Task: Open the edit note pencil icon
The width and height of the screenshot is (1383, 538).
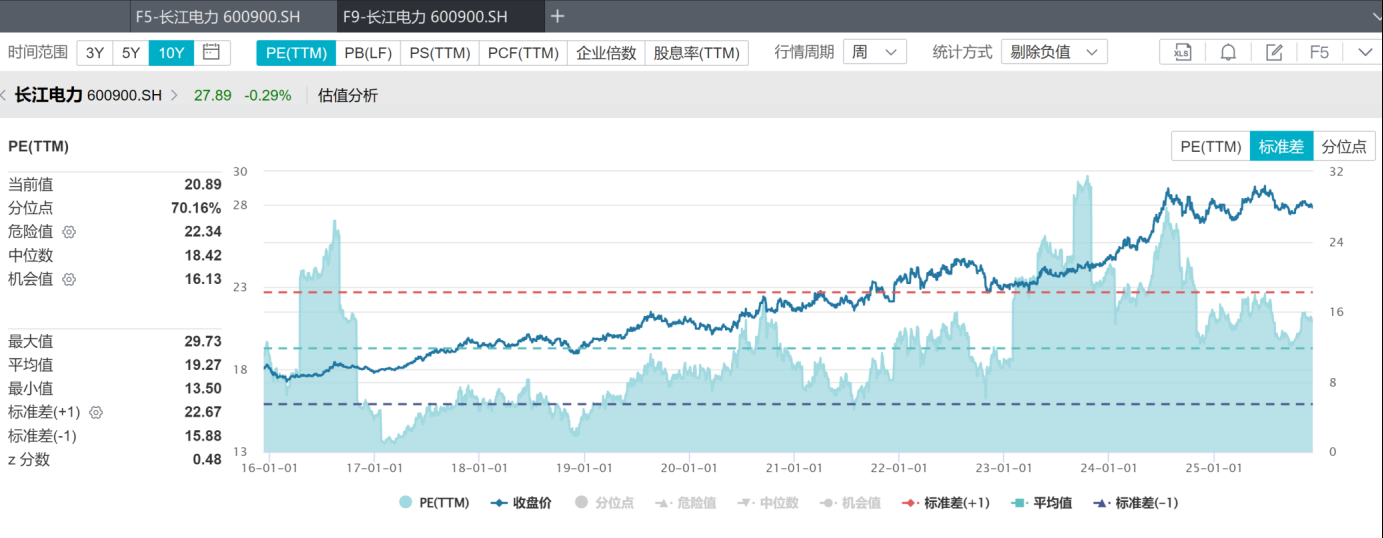Action: point(1274,52)
